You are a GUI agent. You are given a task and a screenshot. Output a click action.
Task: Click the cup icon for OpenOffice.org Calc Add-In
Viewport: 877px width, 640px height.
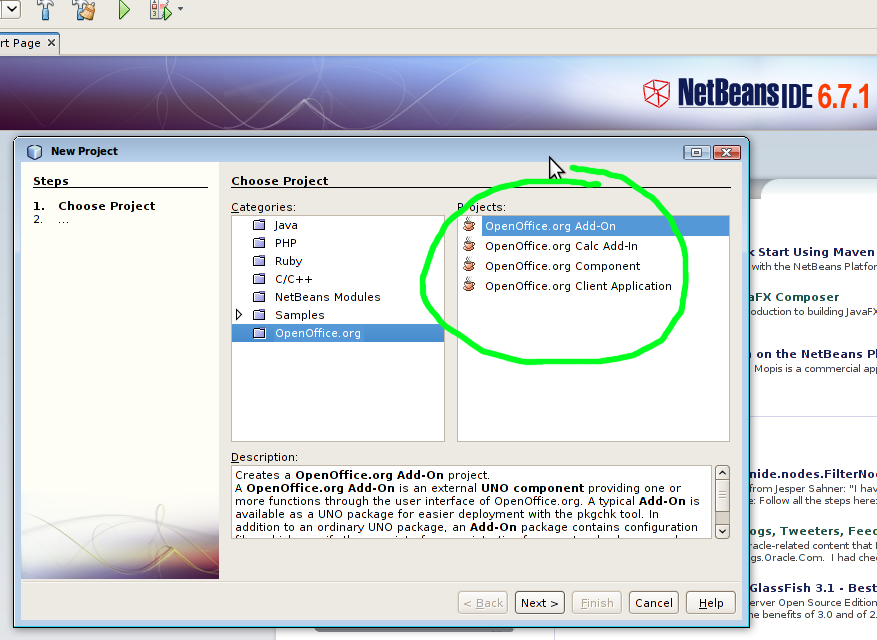pos(469,245)
